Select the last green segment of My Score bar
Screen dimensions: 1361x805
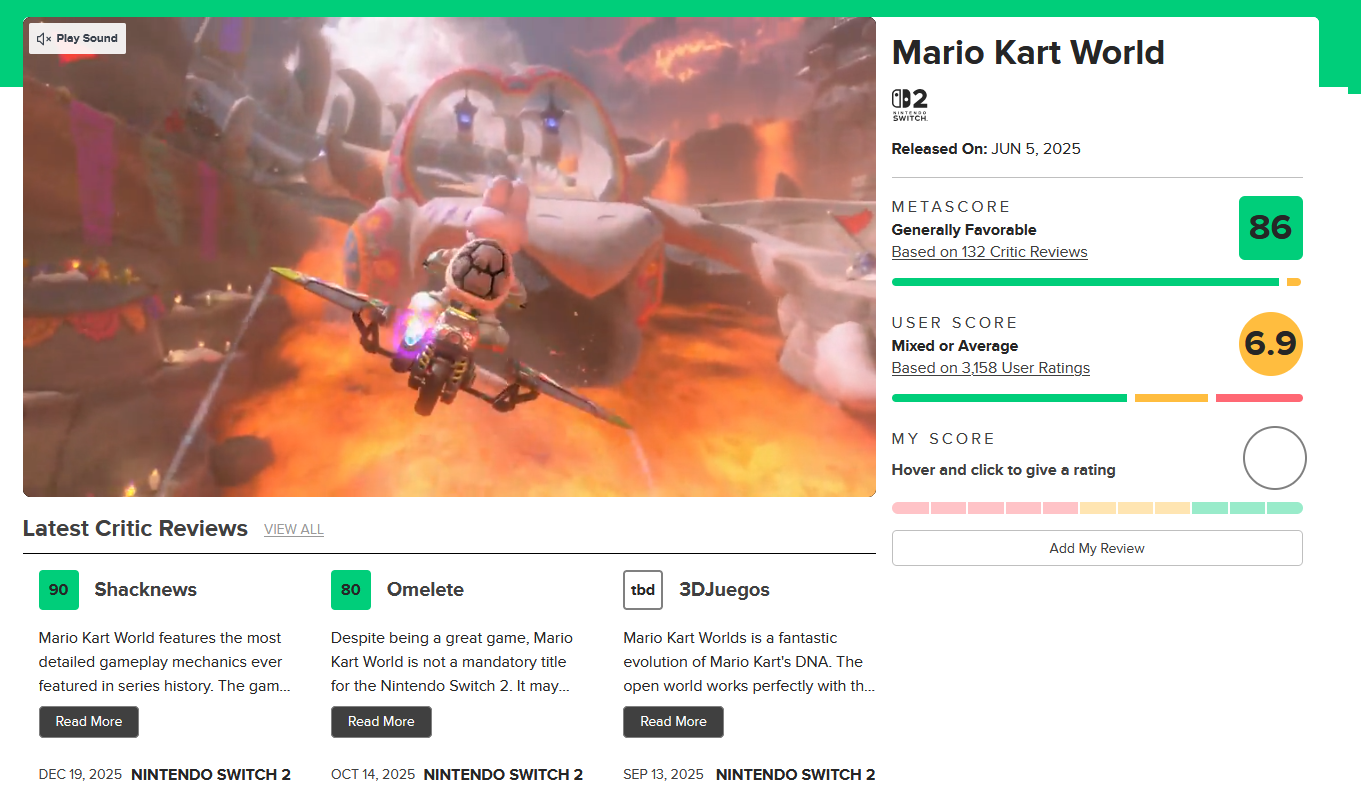(x=1285, y=508)
